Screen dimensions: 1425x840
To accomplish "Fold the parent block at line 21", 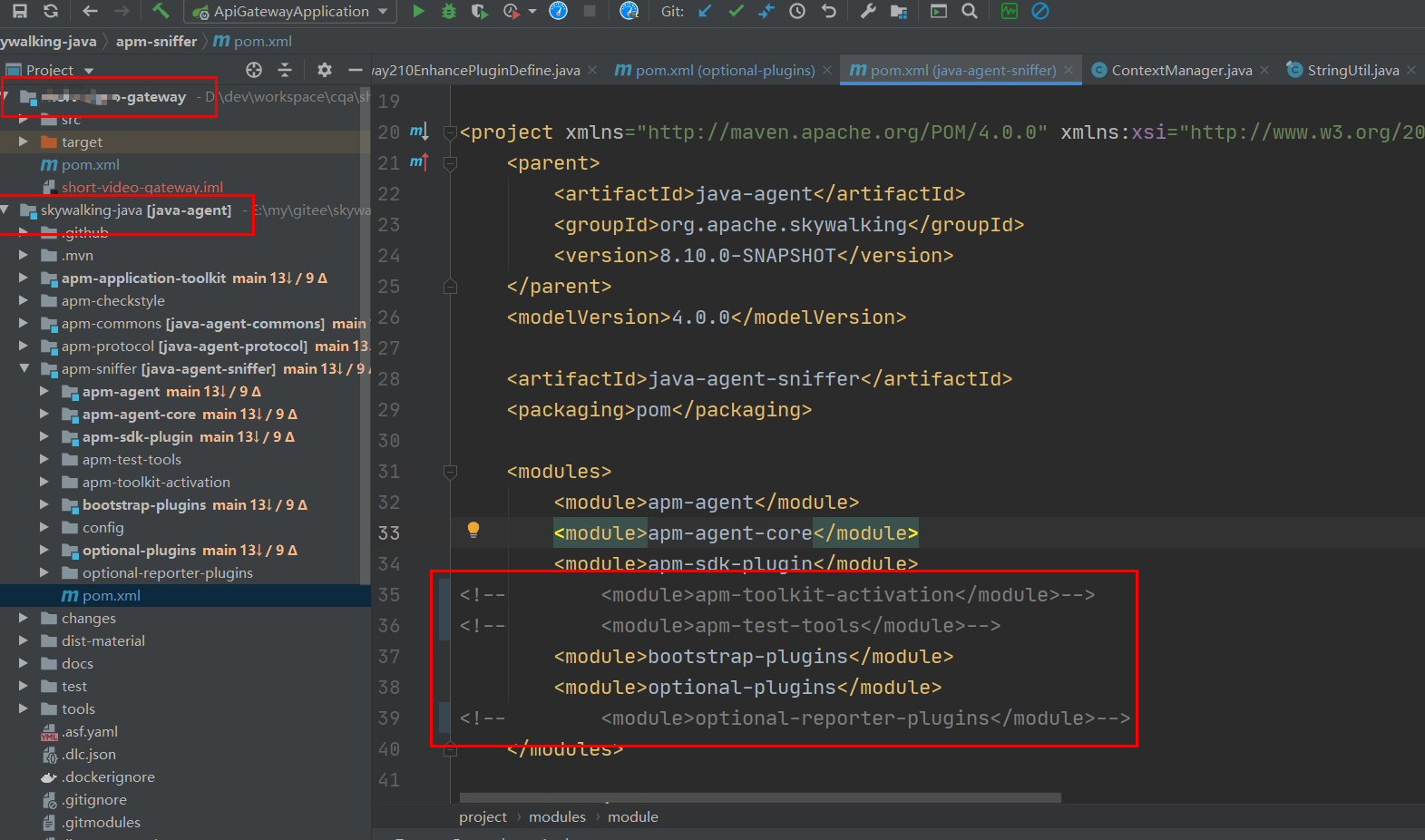I will click(450, 163).
